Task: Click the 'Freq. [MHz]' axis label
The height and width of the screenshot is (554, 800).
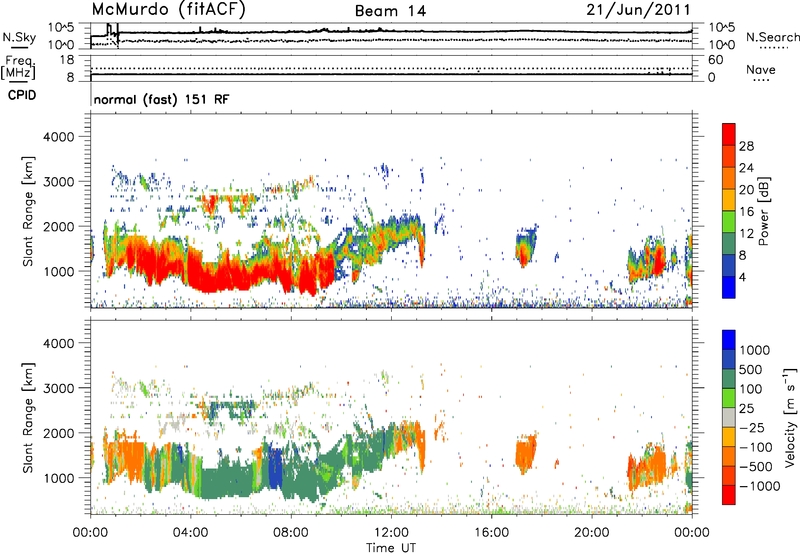Action: [19, 67]
